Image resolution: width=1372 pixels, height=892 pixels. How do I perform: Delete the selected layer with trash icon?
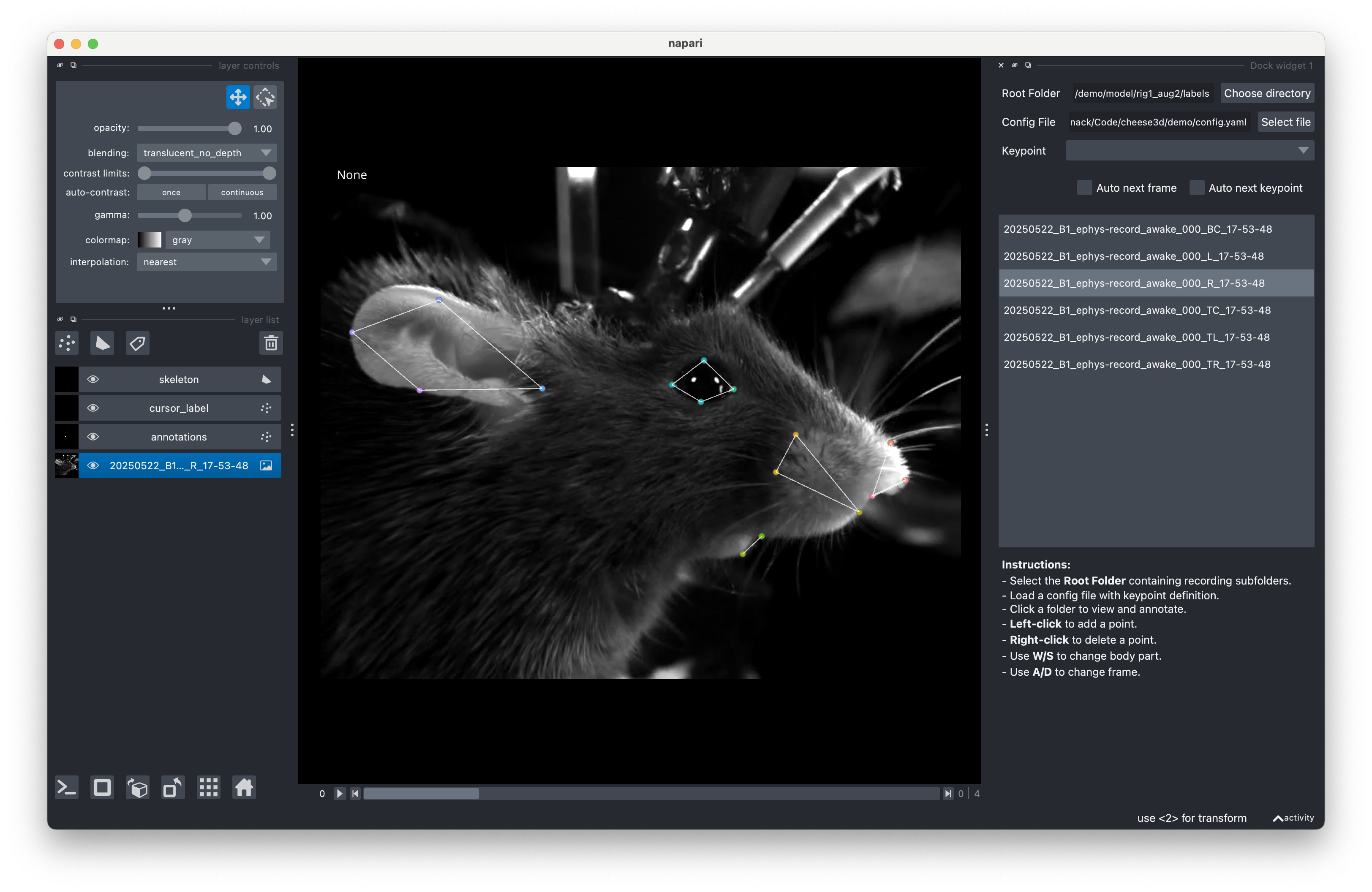270,343
